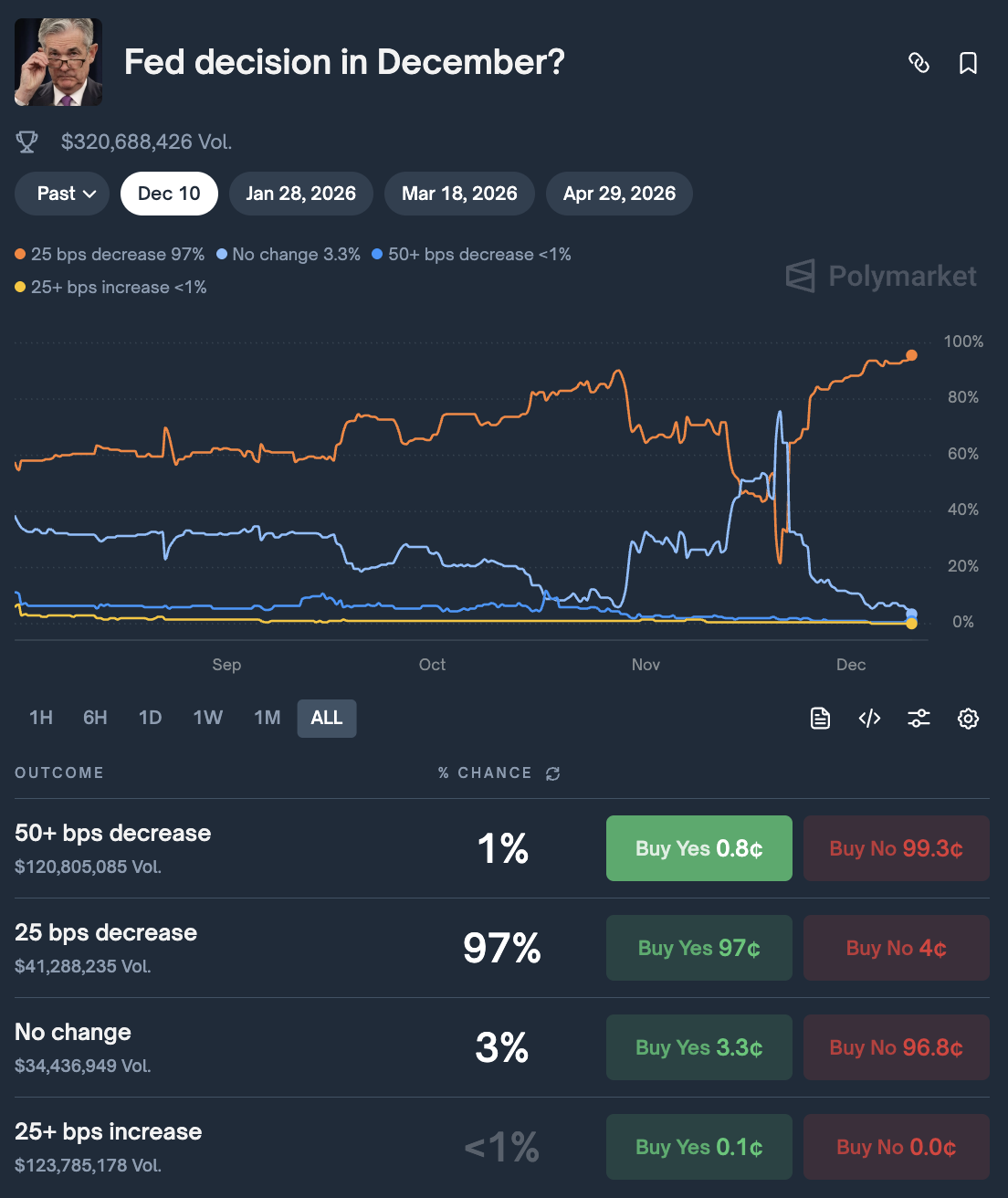Open chart display filter options icon
The height and width of the screenshot is (1198, 1008).
(x=919, y=719)
